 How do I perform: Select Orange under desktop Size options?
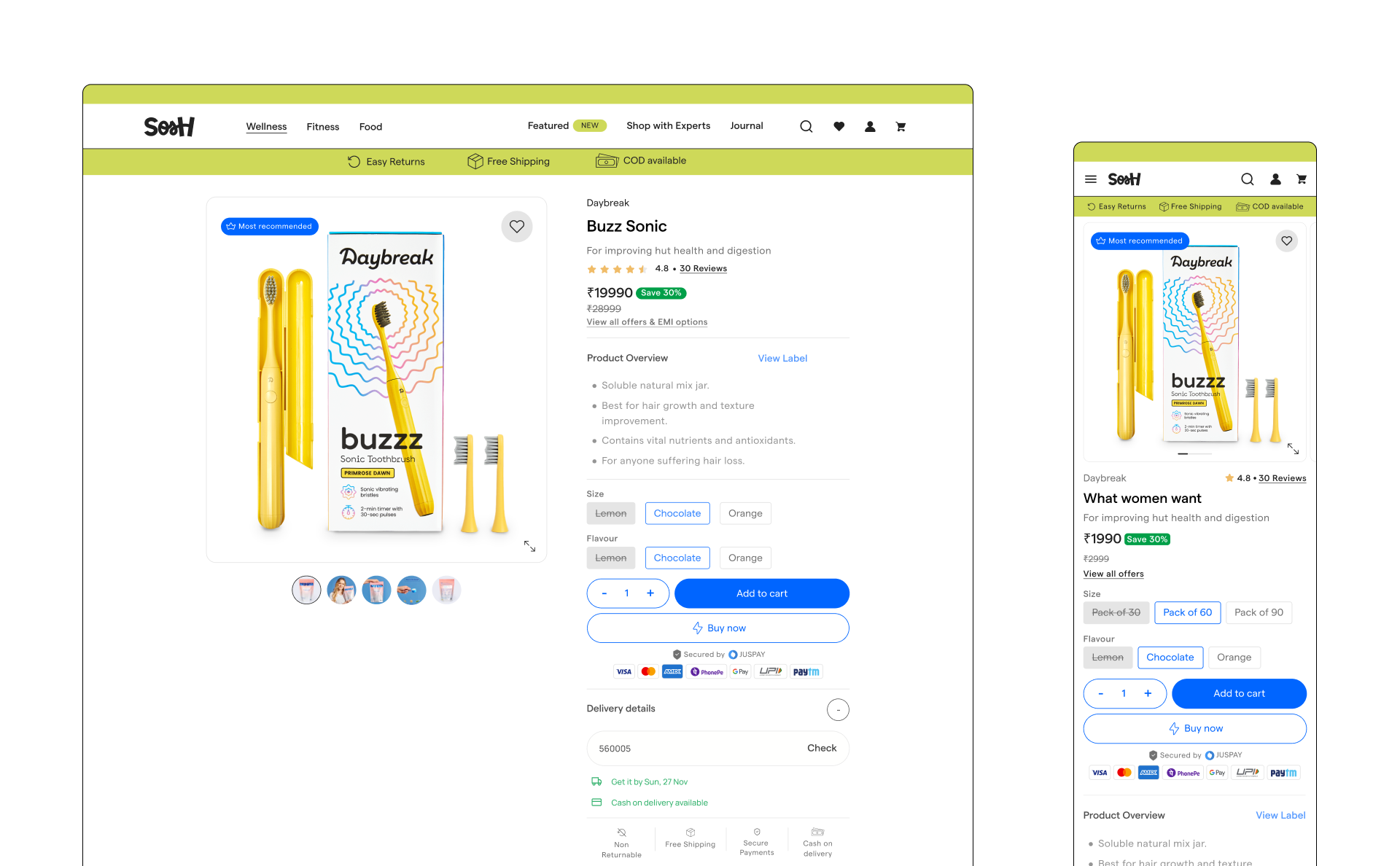pos(744,513)
